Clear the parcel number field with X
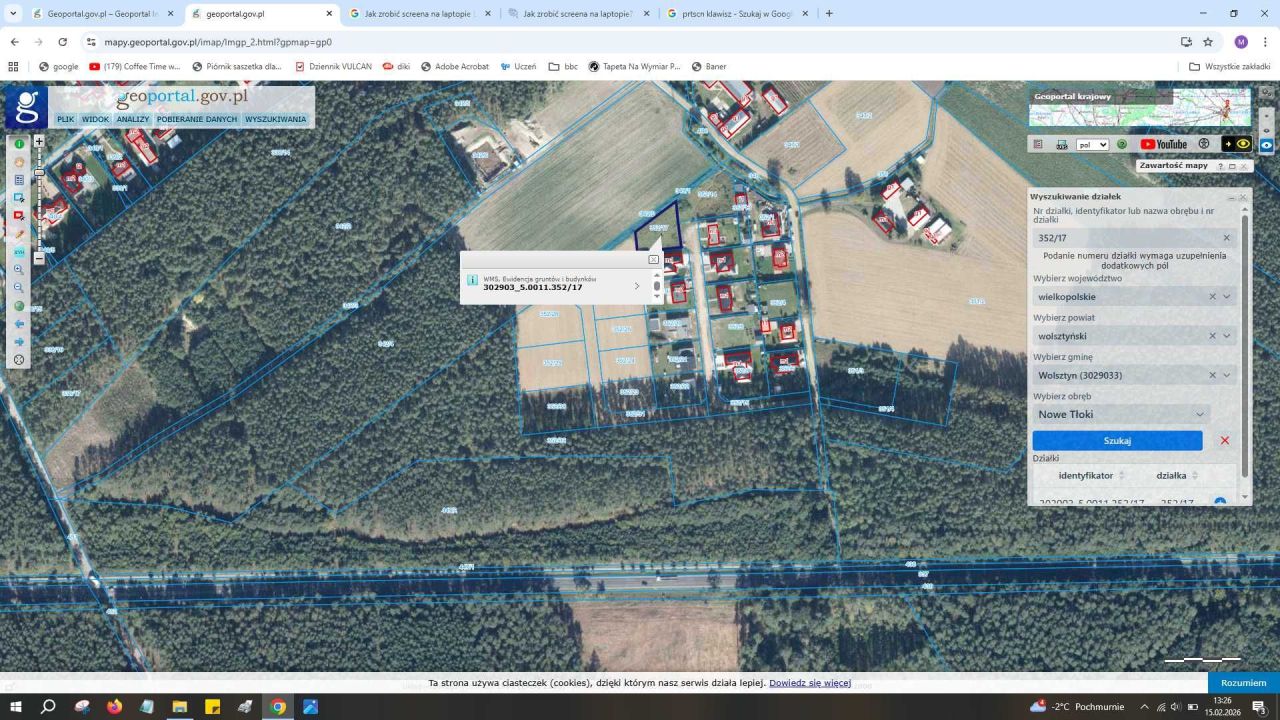The width and height of the screenshot is (1280, 720). 1227,238
